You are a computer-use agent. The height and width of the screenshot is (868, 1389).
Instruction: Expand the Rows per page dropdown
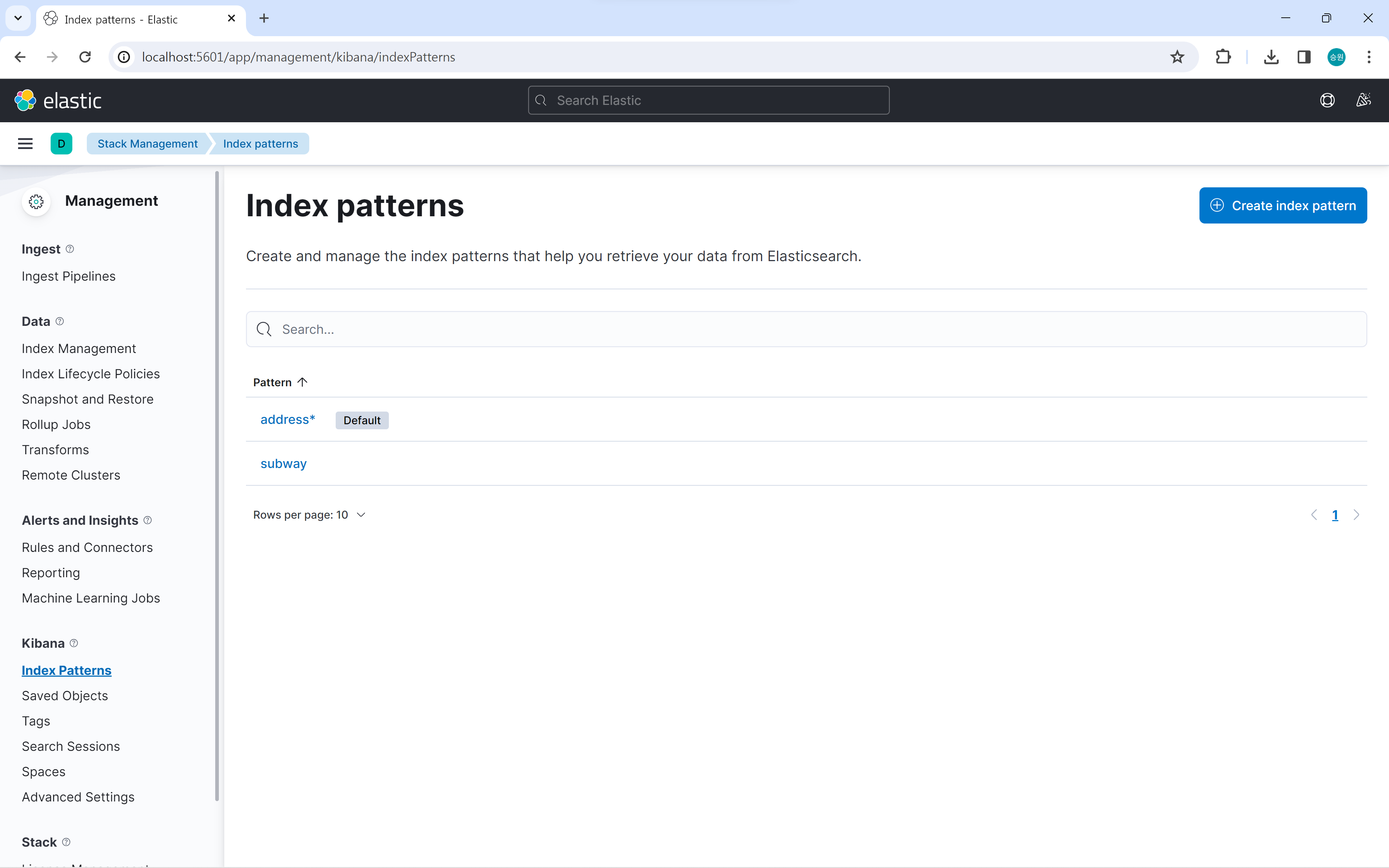pos(309,515)
